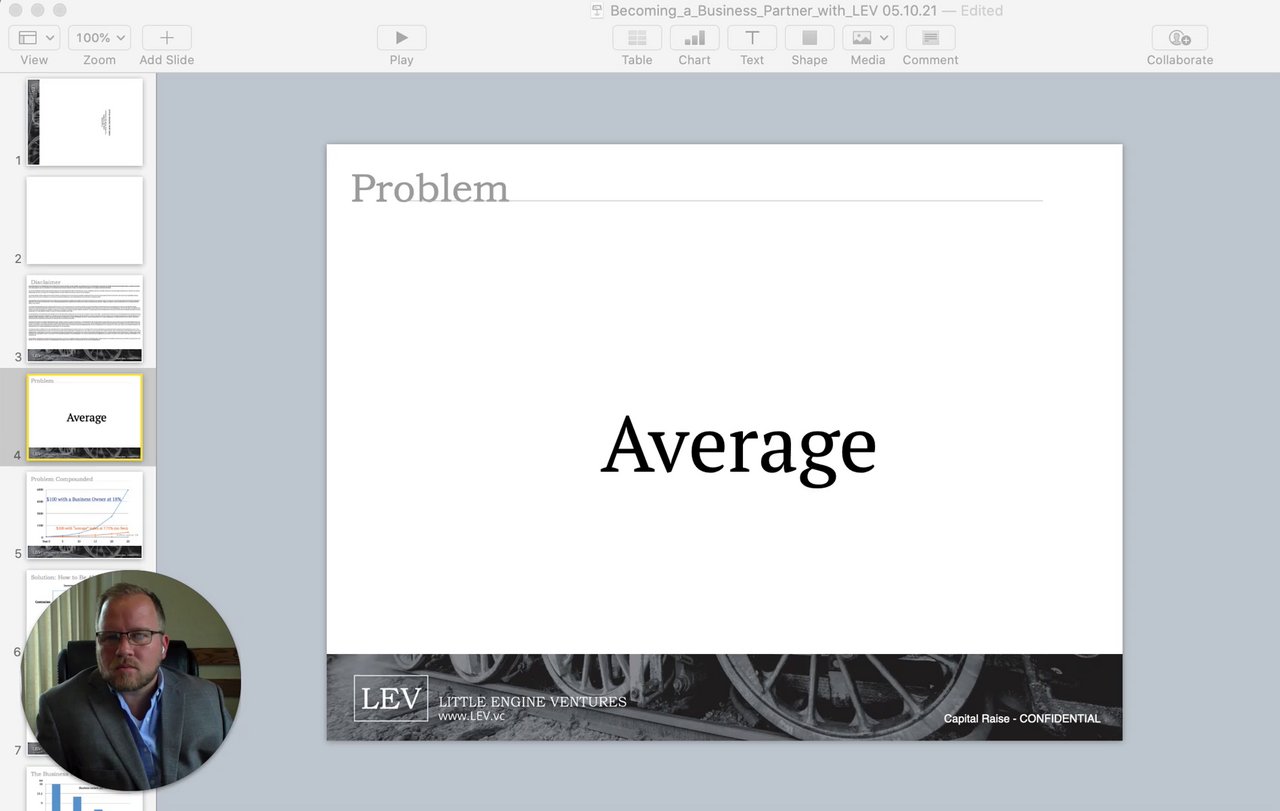The image size is (1280, 811).
Task: Click the red close window button
Action: pyautogui.click(x=15, y=10)
